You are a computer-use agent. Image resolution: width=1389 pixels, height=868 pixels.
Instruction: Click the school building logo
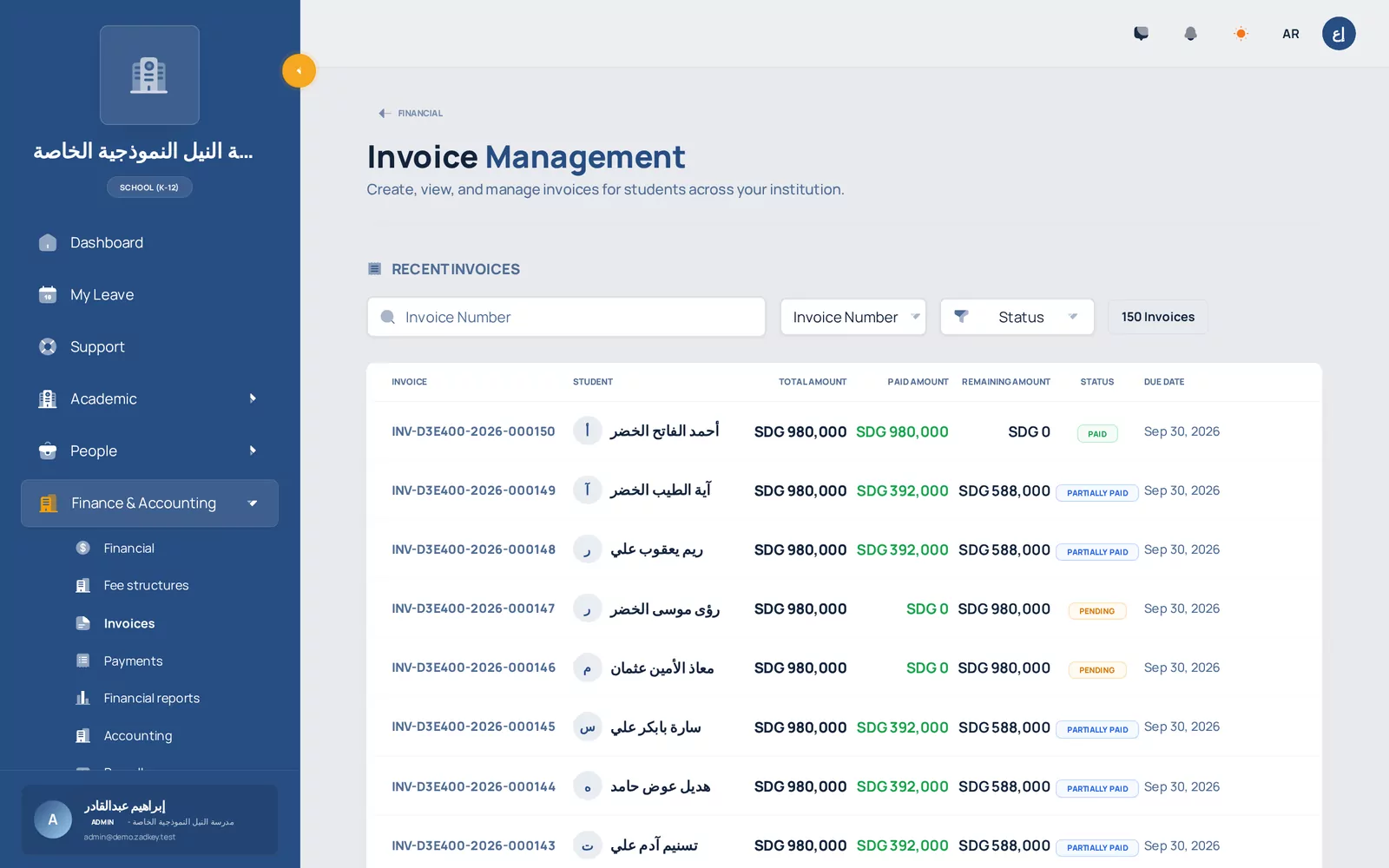[149, 76]
